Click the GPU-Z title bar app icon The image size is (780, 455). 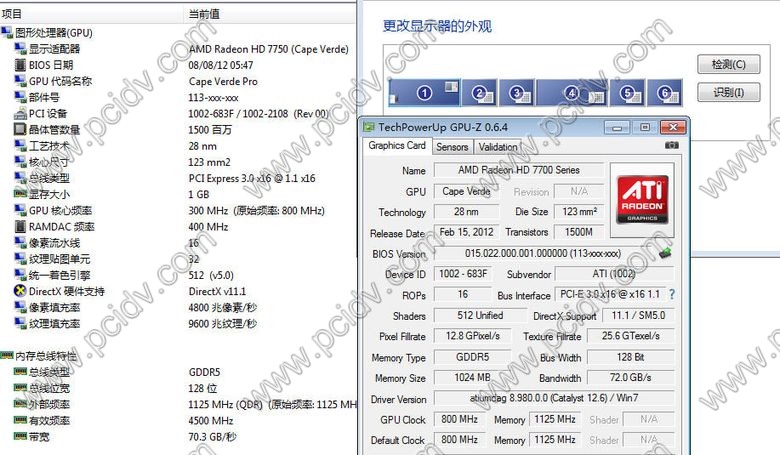[x=369, y=127]
